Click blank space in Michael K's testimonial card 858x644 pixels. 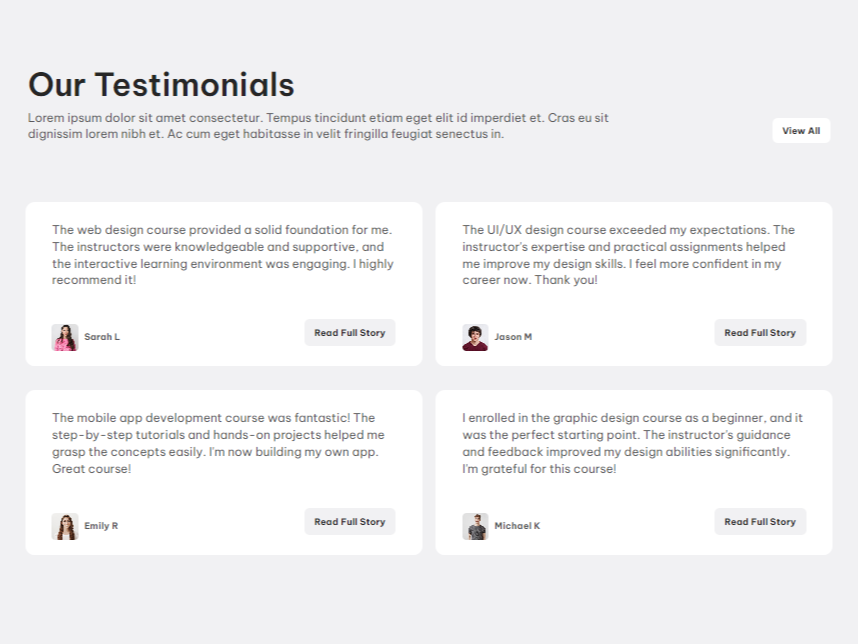(x=620, y=500)
